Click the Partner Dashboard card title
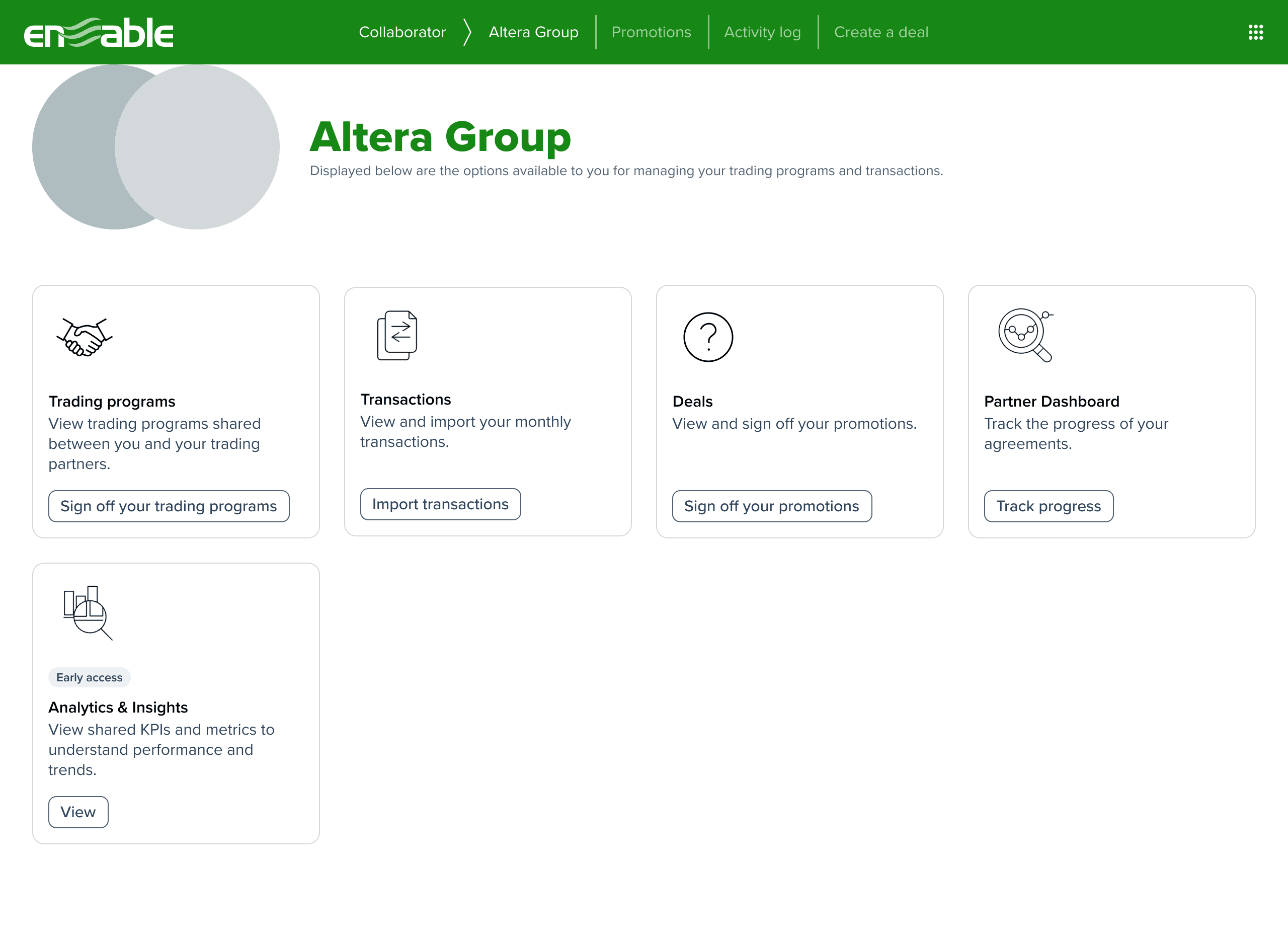1288x941 pixels. [1052, 402]
